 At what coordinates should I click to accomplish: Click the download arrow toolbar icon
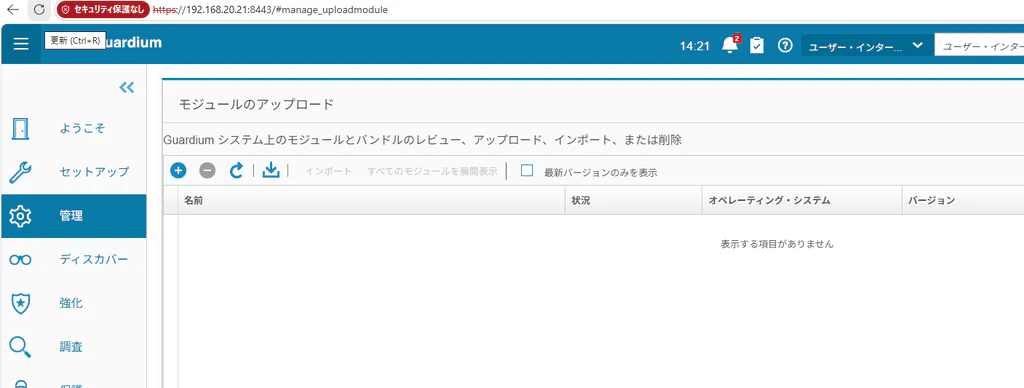(x=270, y=170)
